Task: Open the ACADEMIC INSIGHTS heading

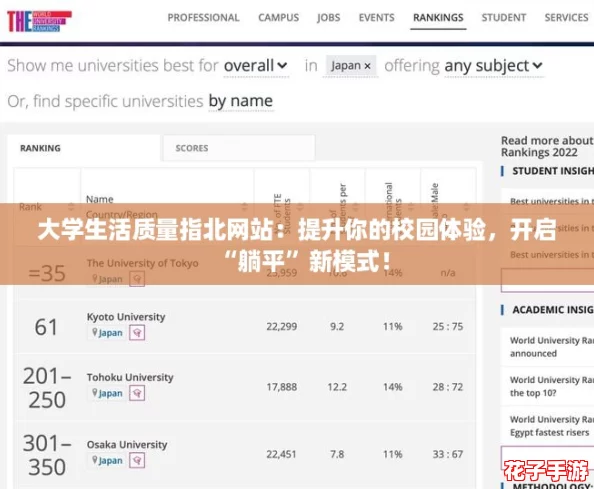Action: pyautogui.click(x=553, y=310)
